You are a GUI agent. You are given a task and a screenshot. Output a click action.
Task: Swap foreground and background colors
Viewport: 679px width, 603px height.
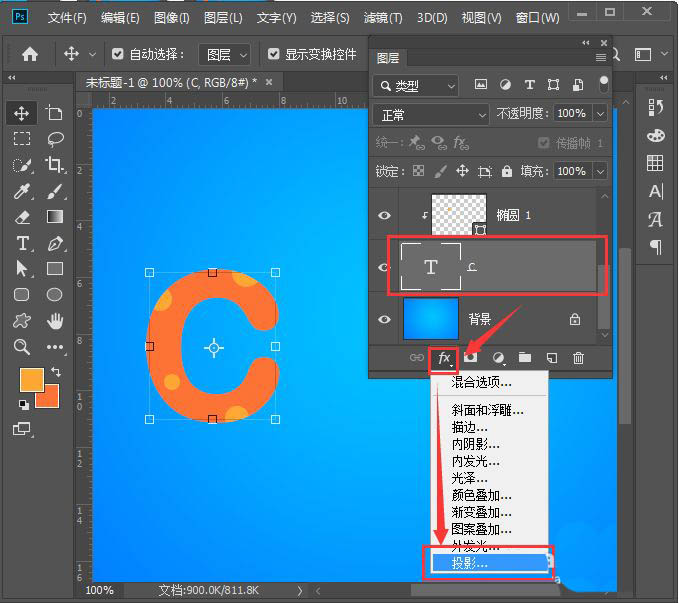click(x=55, y=371)
